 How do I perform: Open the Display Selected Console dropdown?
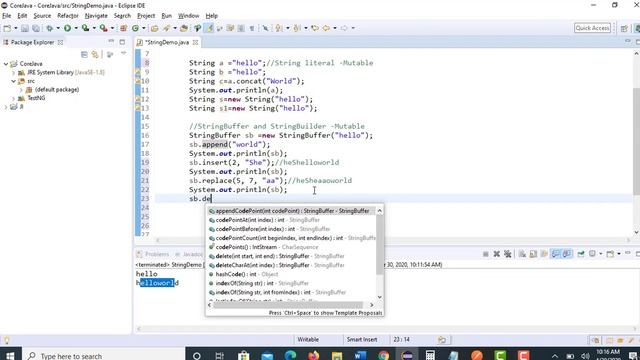[600, 254]
